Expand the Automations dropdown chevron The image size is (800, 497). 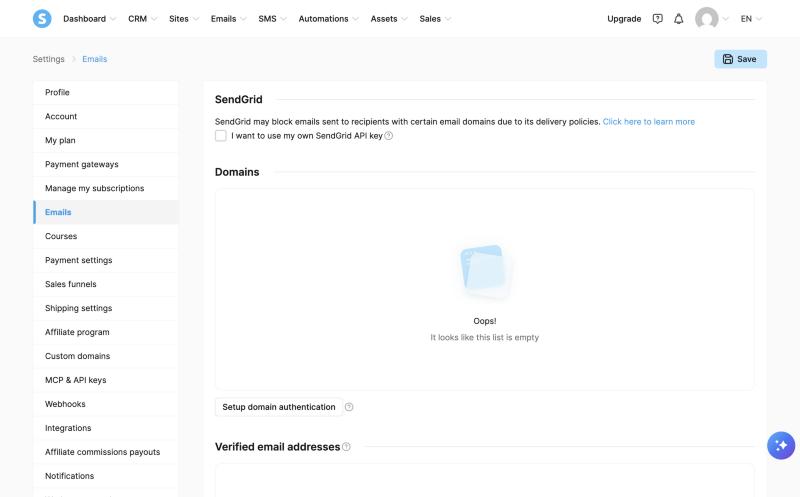(355, 19)
